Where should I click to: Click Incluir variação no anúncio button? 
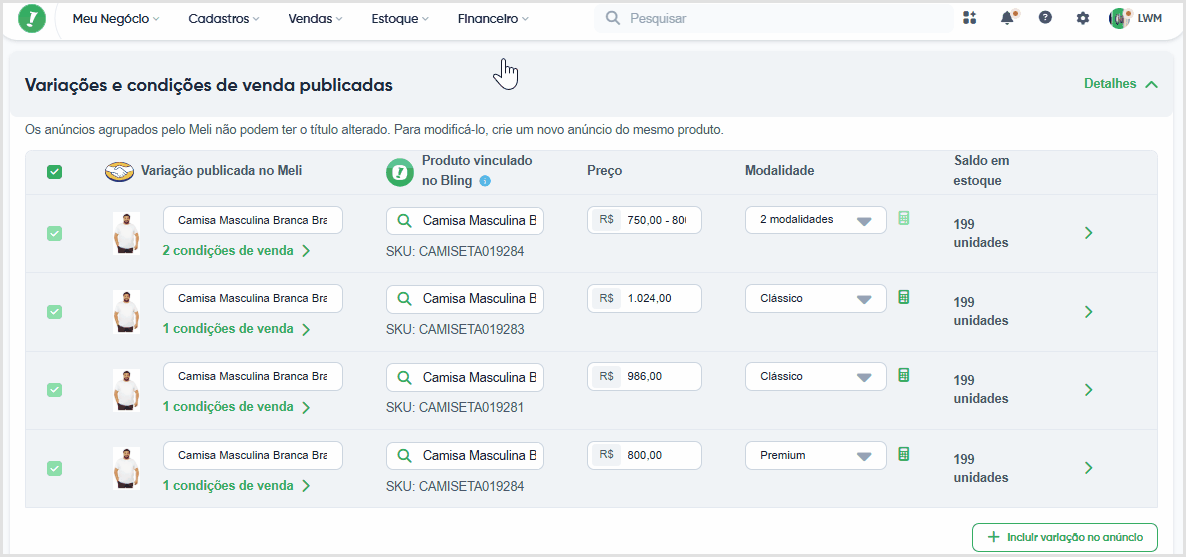click(1064, 537)
